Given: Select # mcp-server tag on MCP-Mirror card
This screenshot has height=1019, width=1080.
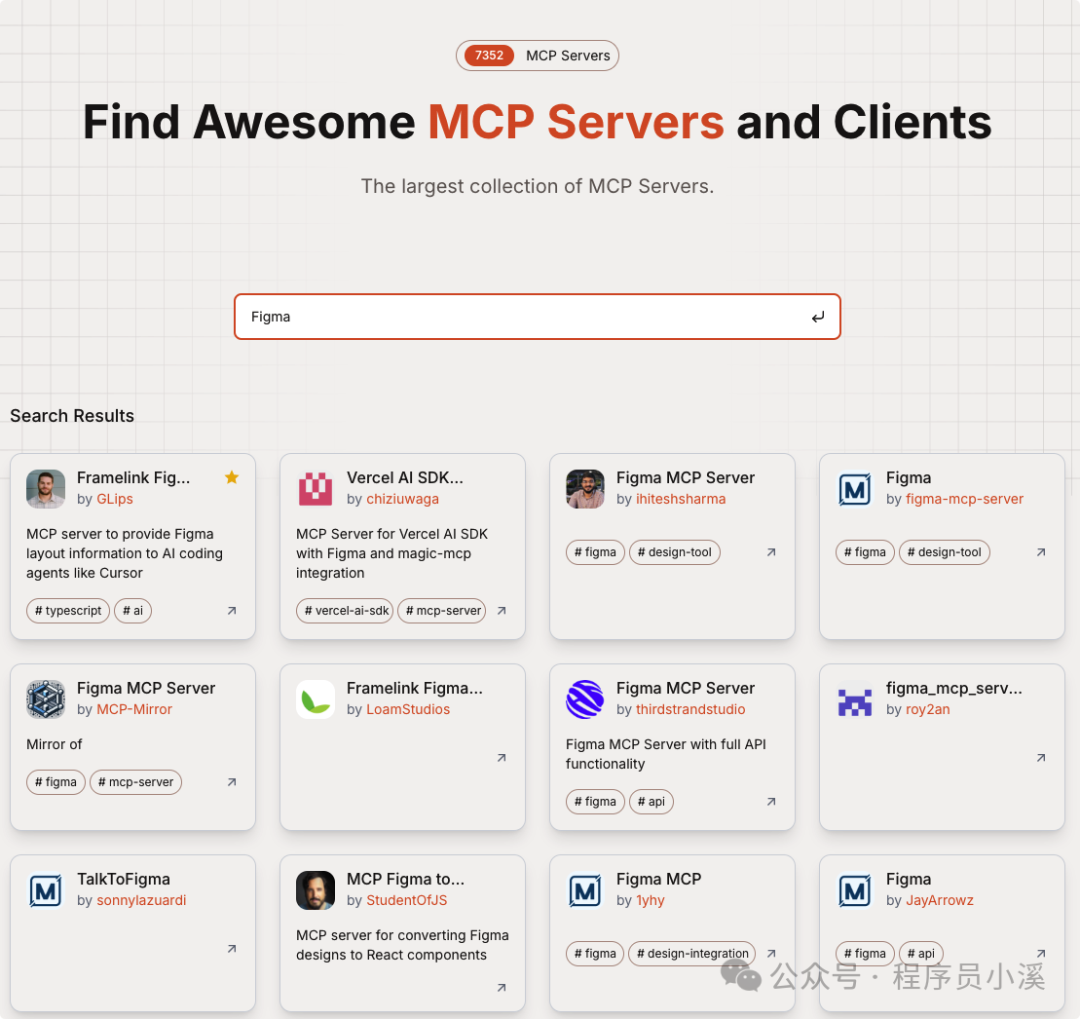Looking at the screenshot, I should (136, 782).
